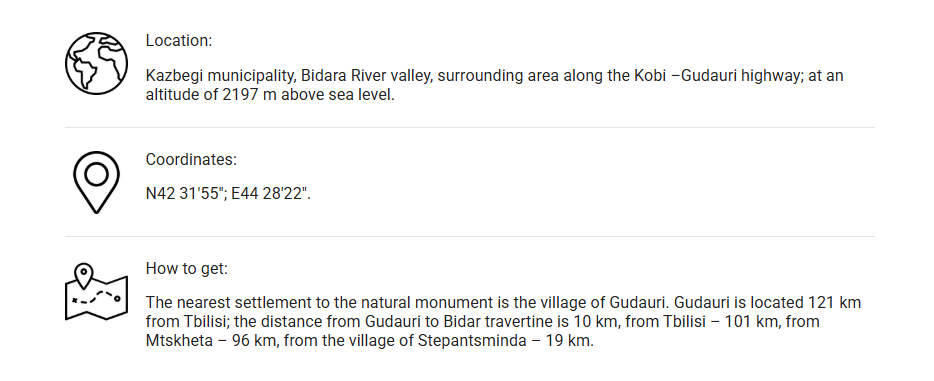Click the divider line below Coordinates section
Image resolution: width=934 pixels, height=381 pixels.
click(470, 236)
